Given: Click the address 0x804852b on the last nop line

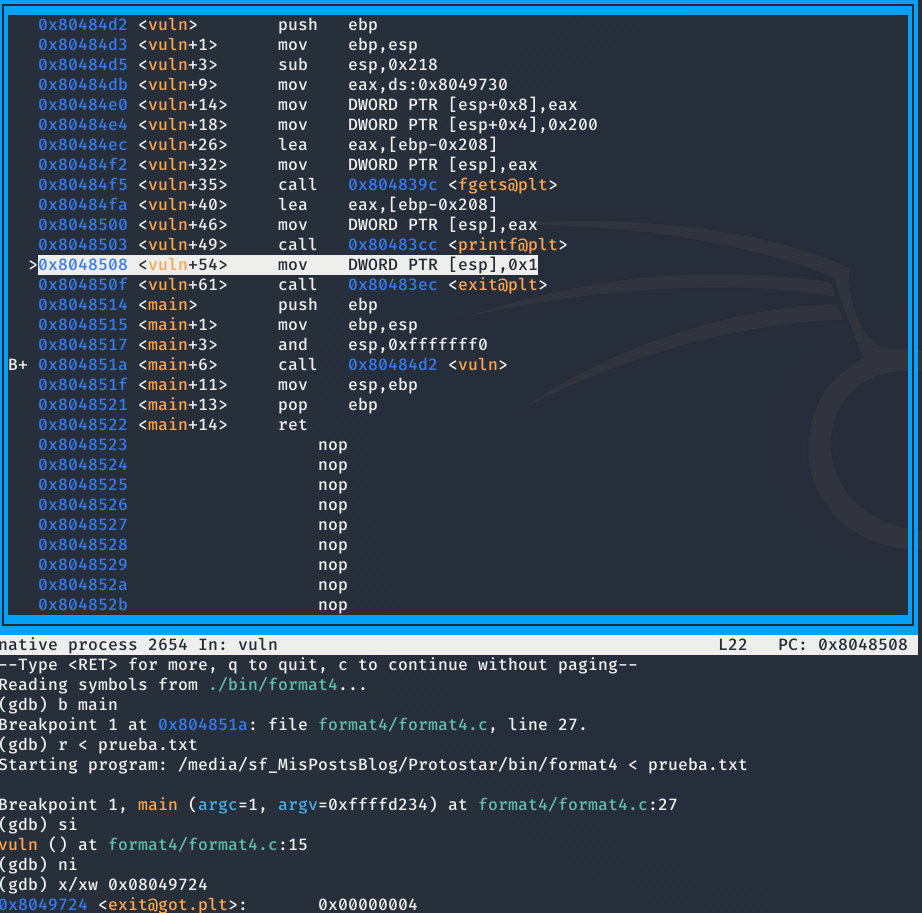Looking at the screenshot, I should (x=82, y=604).
